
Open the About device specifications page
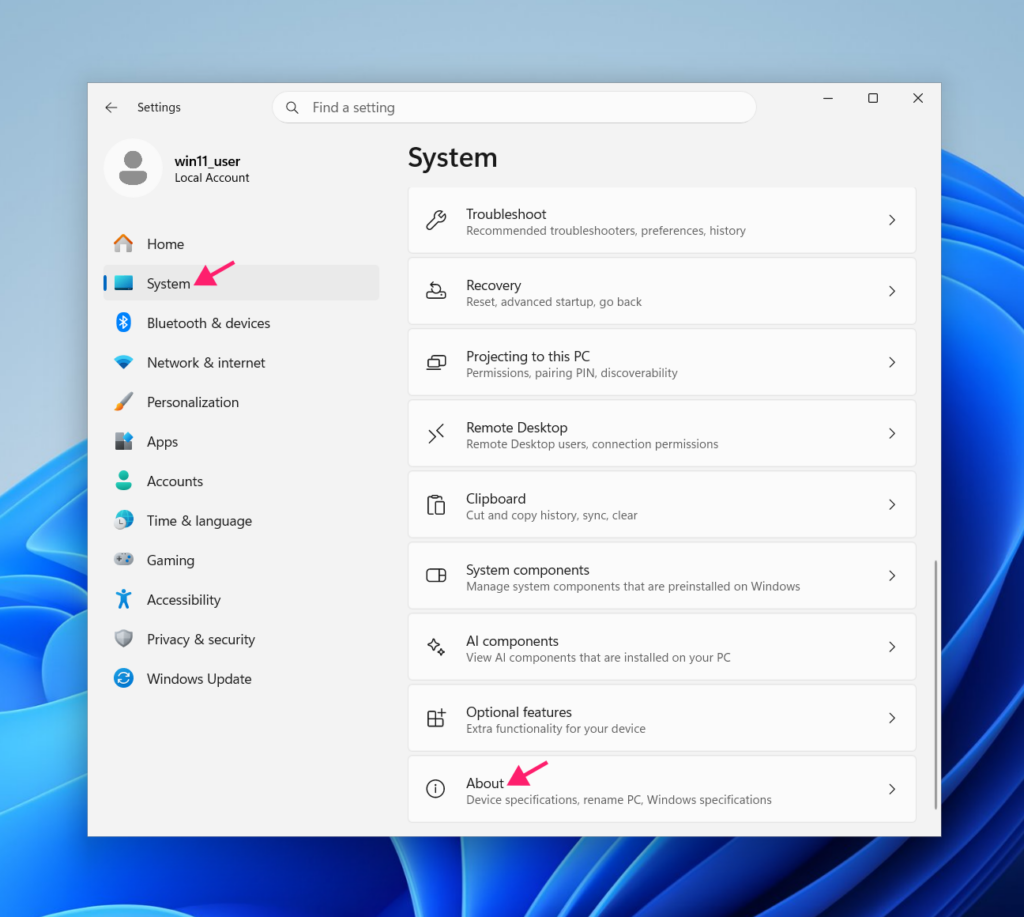click(x=662, y=789)
